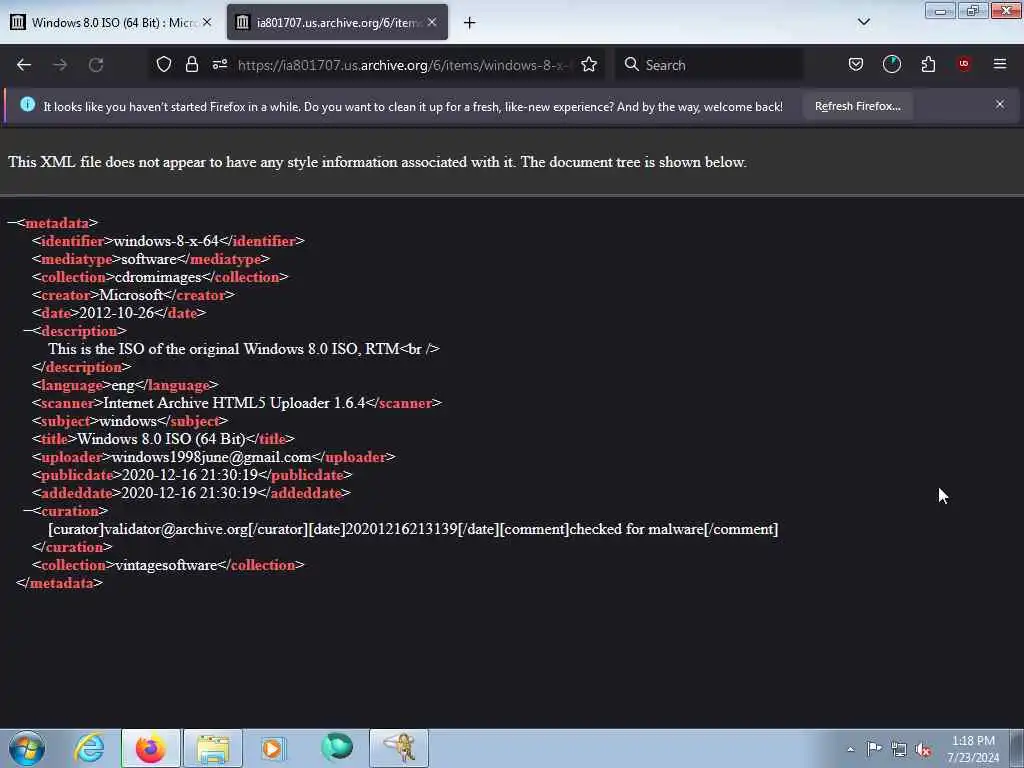Show hidden system tray icons arrow
The width and height of the screenshot is (1024, 768).
(850, 749)
